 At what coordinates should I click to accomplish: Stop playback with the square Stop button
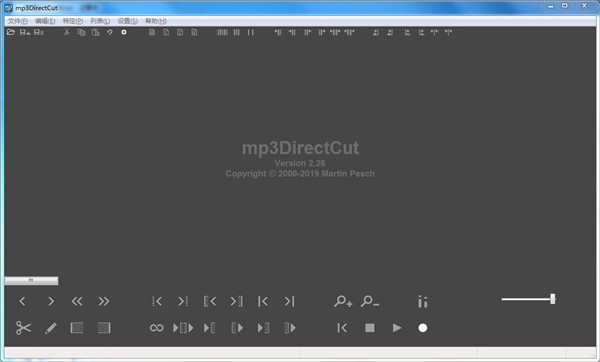(x=370, y=328)
